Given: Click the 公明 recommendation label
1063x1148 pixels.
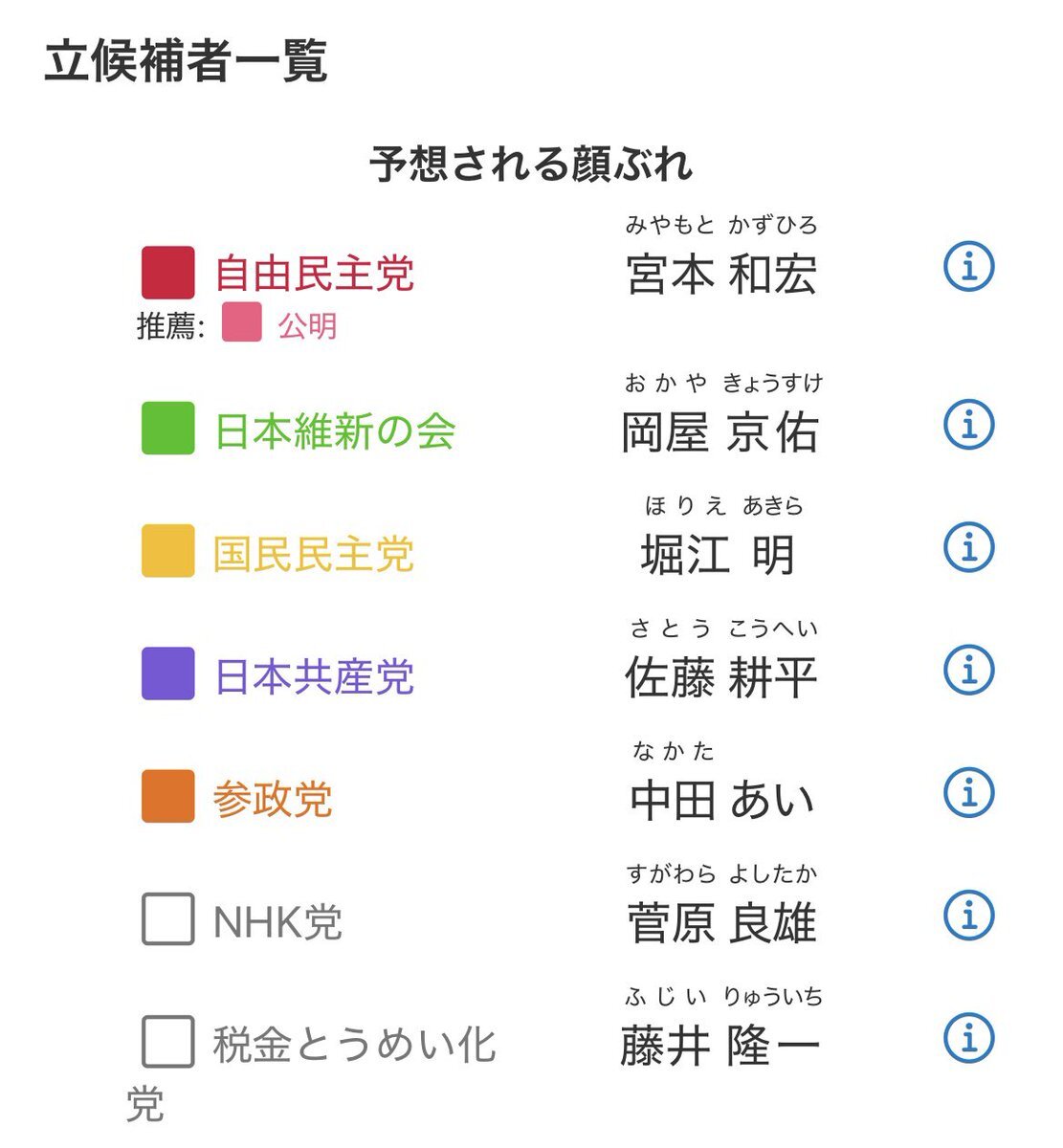Looking at the screenshot, I should [307, 326].
